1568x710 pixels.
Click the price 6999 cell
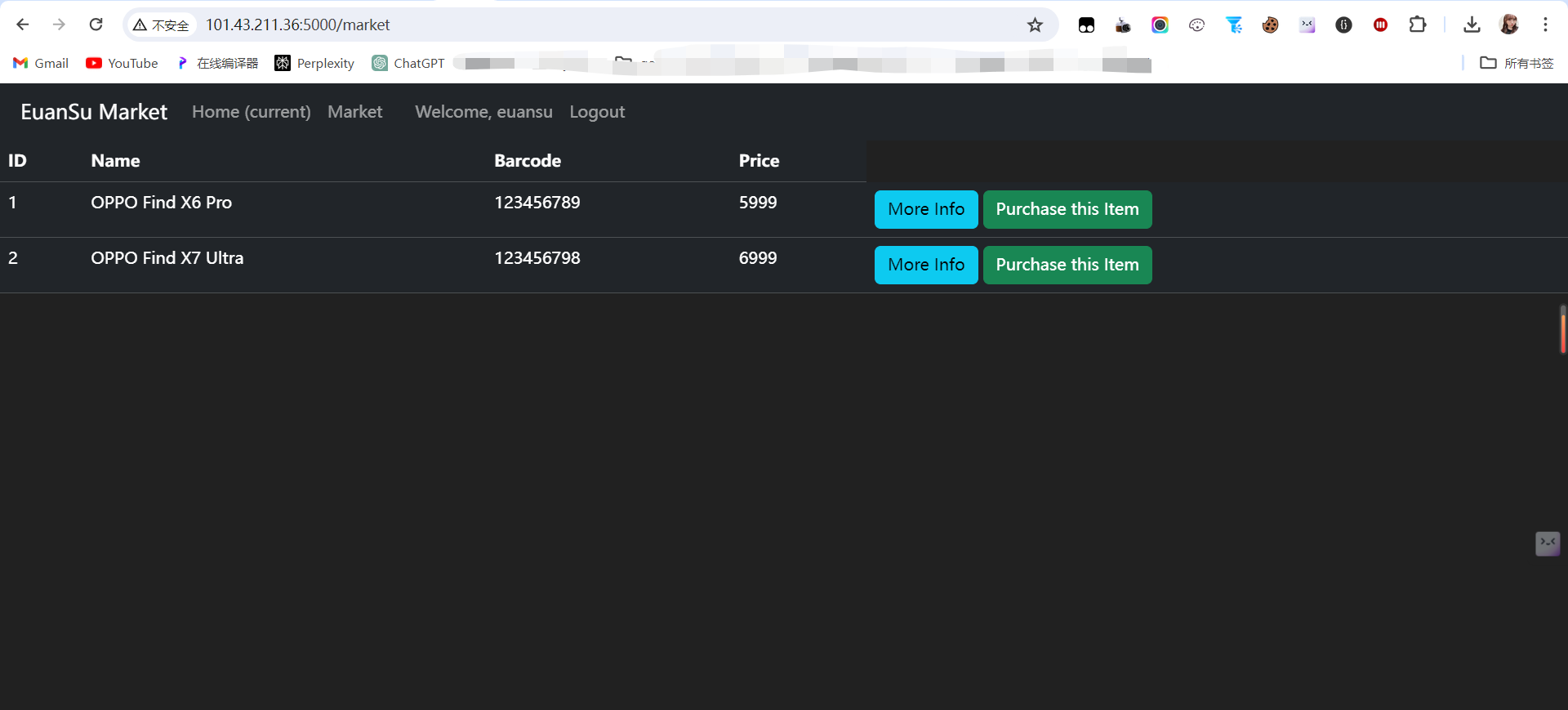coord(758,258)
